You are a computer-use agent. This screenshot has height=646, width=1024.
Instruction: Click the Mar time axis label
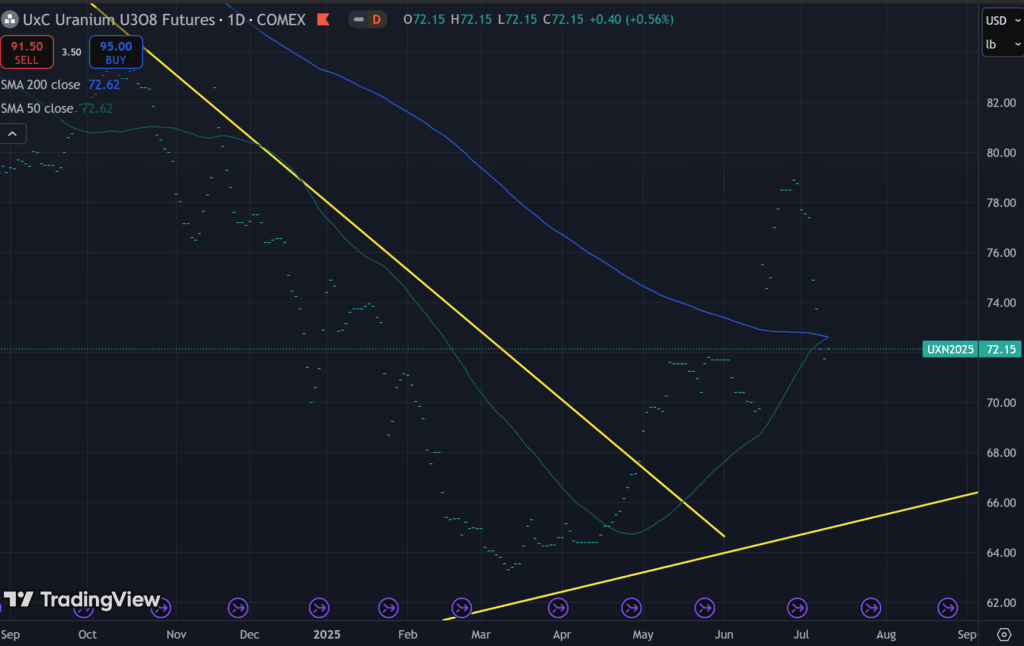(x=481, y=634)
